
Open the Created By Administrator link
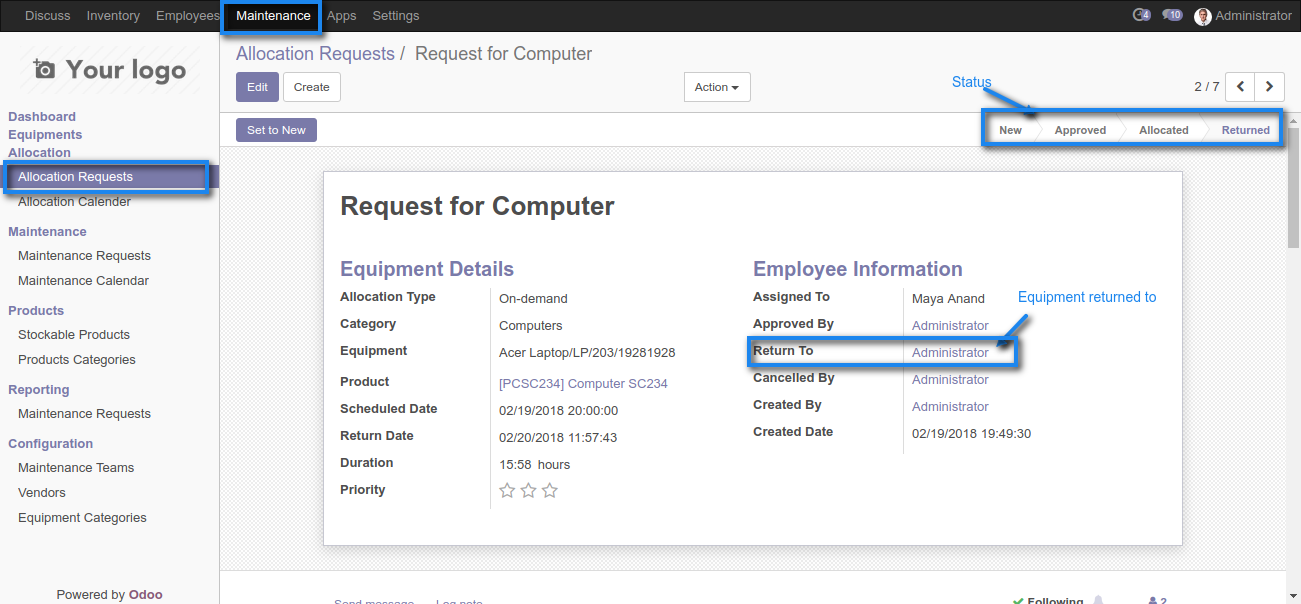tap(950, 407)
